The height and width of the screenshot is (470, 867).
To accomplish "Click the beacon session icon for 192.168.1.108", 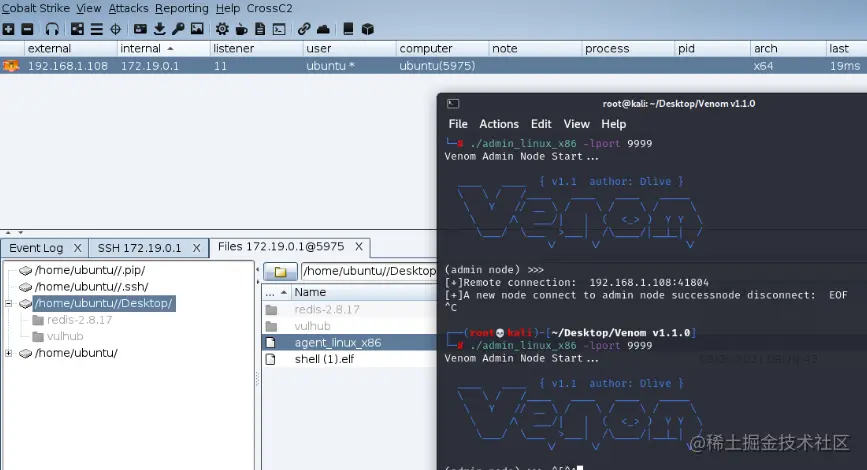I will (11, 66).
